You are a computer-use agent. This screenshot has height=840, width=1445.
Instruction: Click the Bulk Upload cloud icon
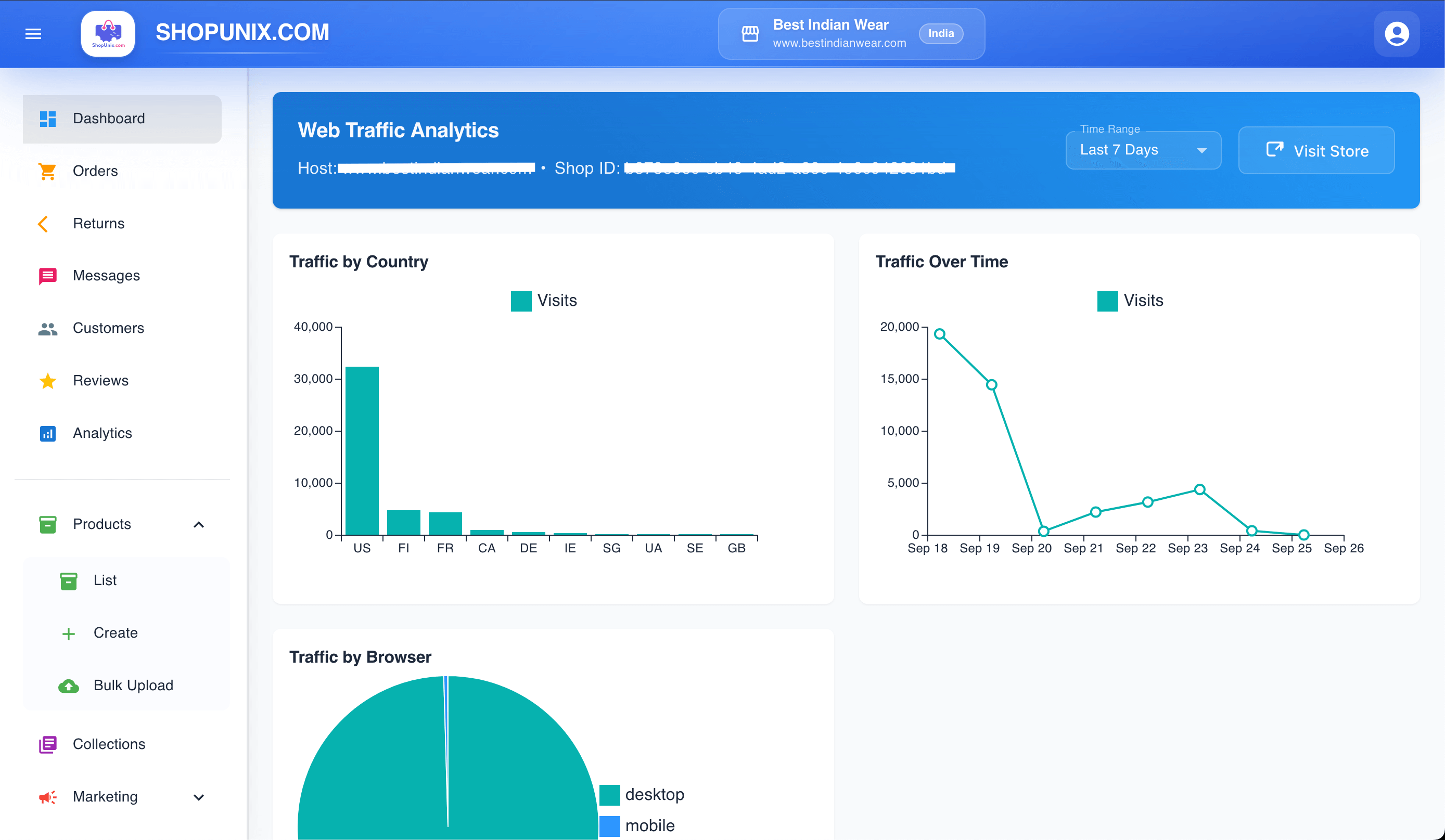click(x=68, y=686)
